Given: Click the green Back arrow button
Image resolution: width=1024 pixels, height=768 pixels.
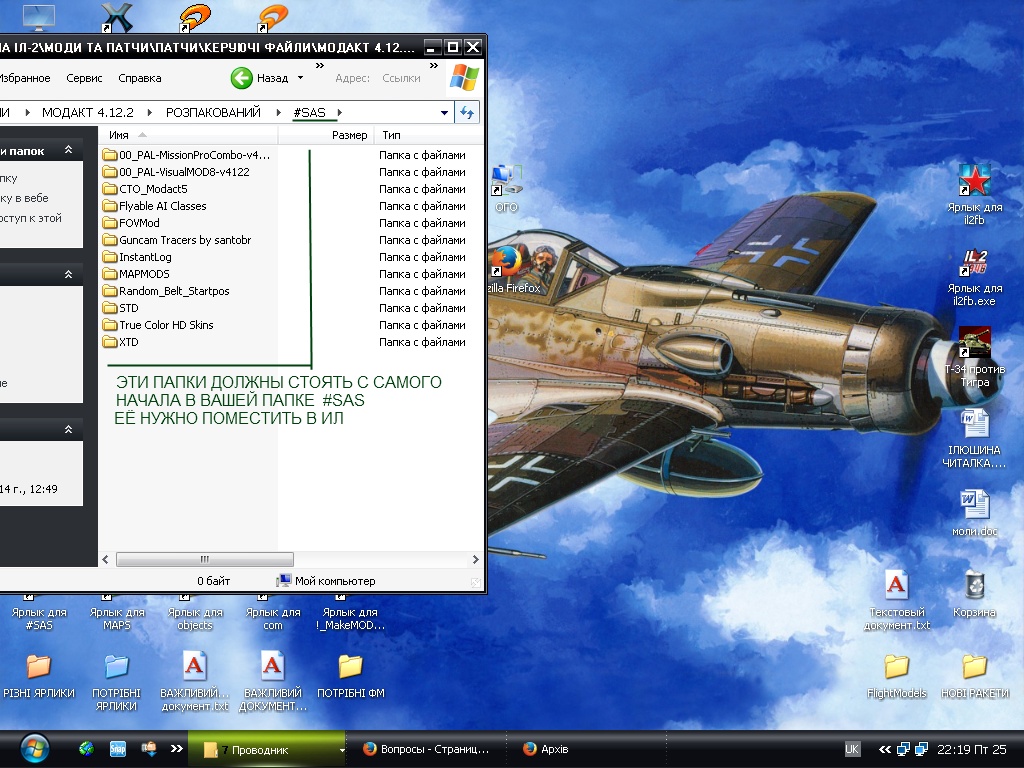Looking at the screenshot, I should (x=242, y=78).
